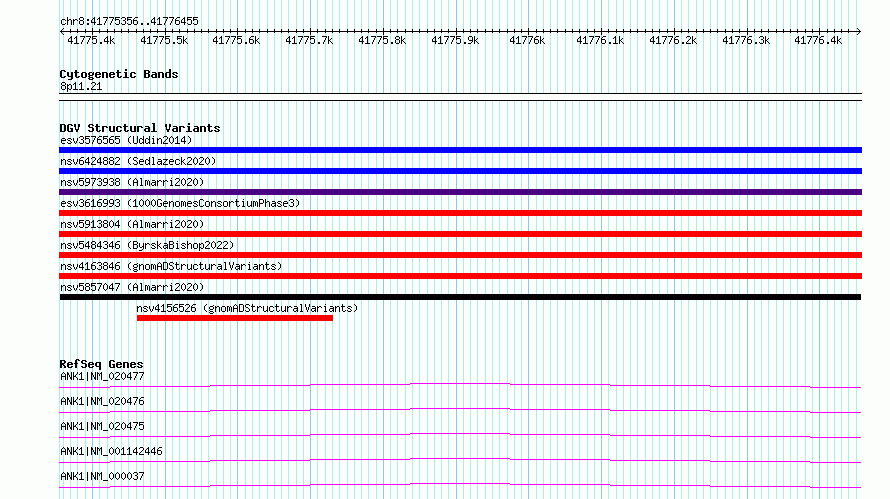Open transcript ANK1|NM_020476 label

pyautogui.click(x=102, y=401)
